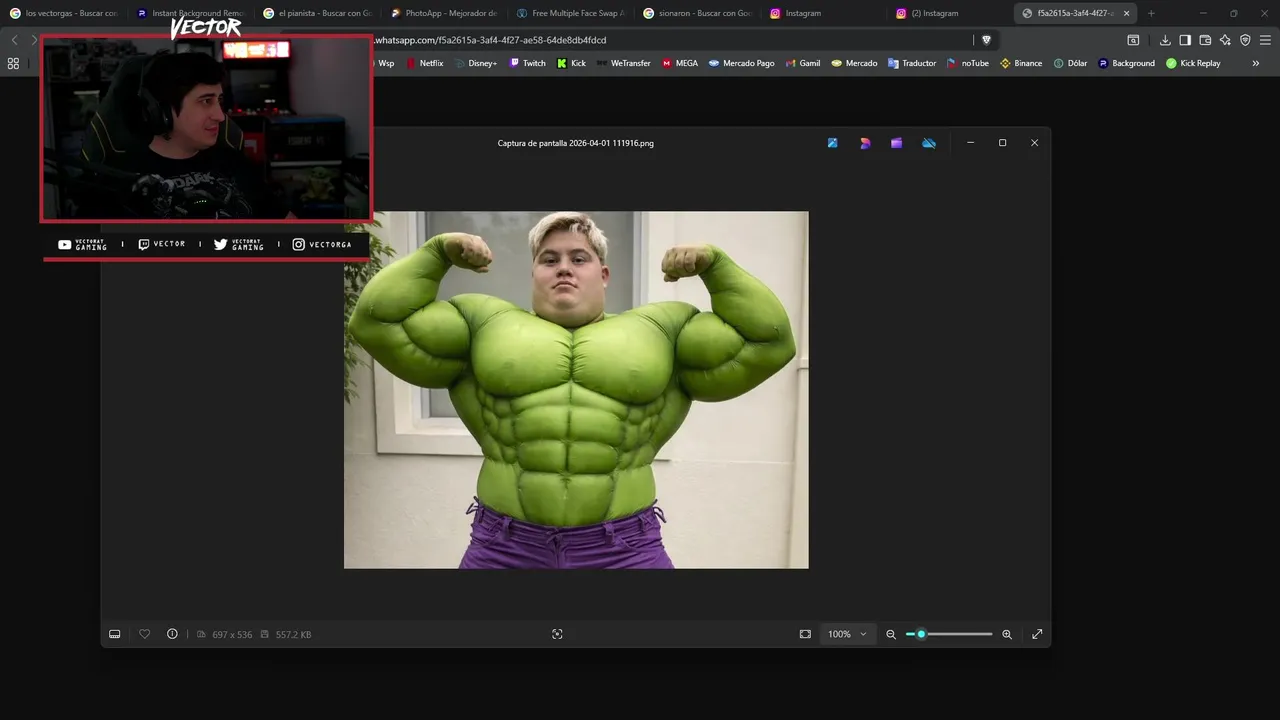This screenshot has height=720, width=1280.
Task: Click the file name Captura de pantalla title
Action: click(576, 143)
